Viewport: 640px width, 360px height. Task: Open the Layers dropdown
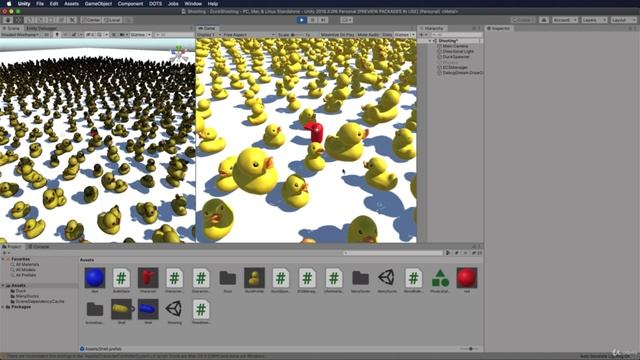pyautogui.click(x=594, y=20)
